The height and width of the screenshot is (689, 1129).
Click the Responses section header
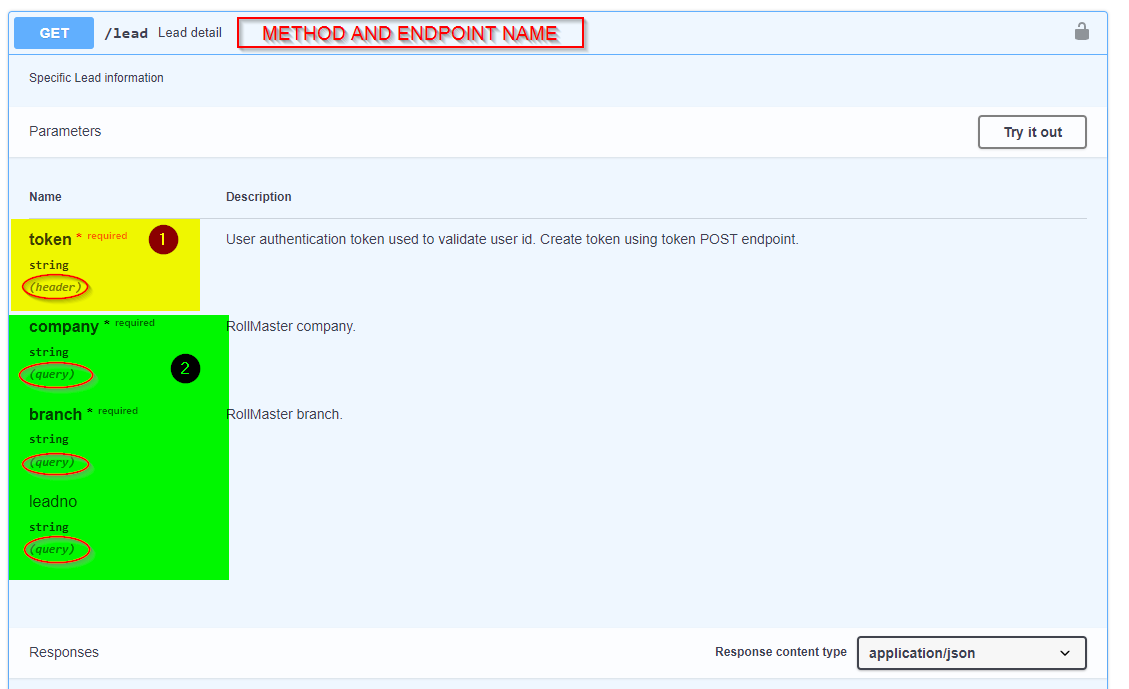(x=63, y=652)
